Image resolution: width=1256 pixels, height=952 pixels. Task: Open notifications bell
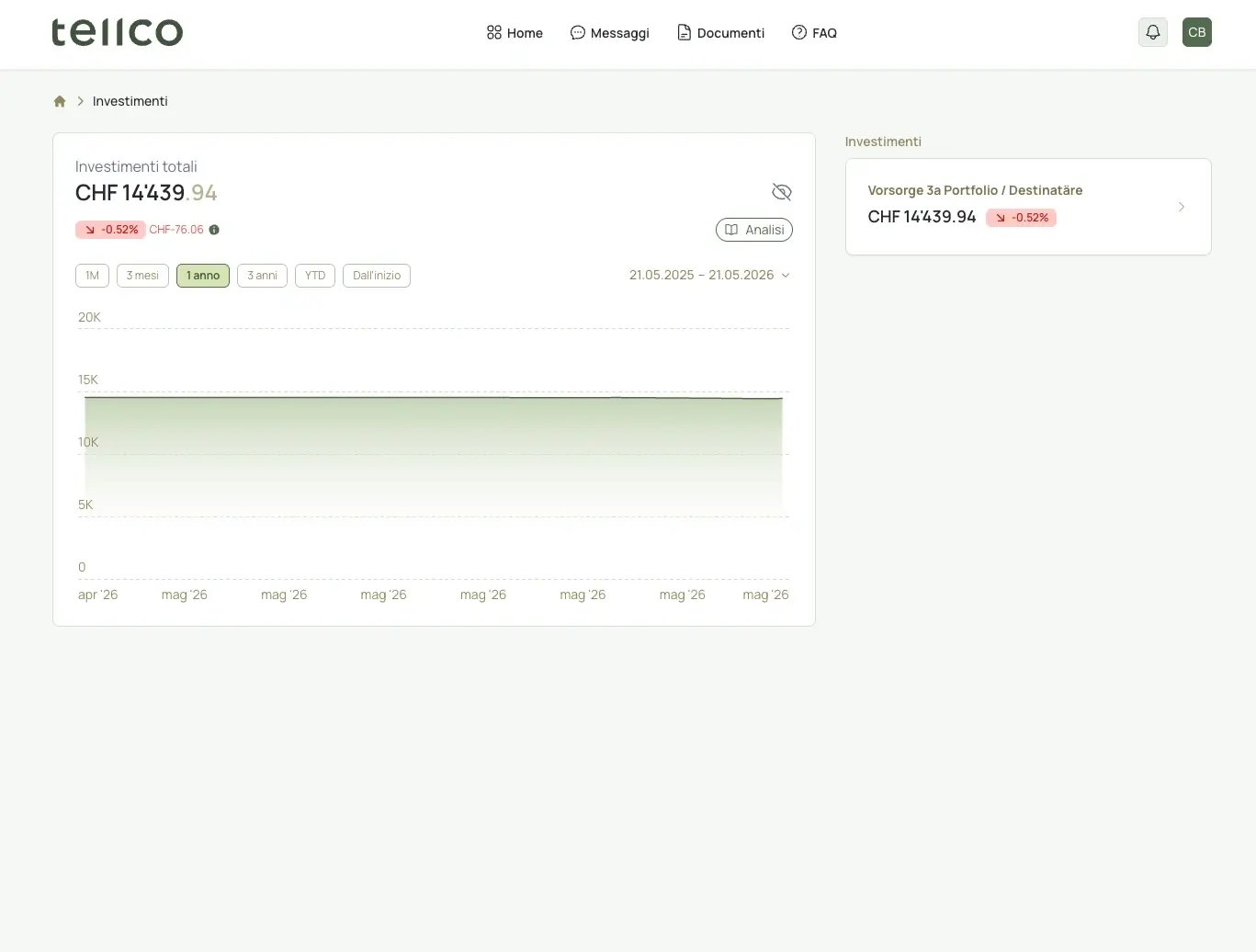1153,32
